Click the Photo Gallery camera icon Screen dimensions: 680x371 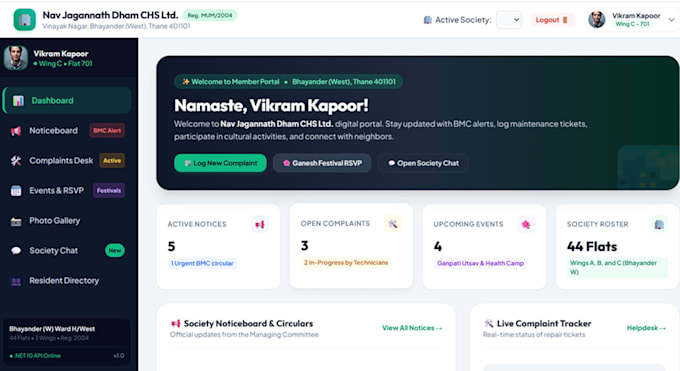[16, 221]
